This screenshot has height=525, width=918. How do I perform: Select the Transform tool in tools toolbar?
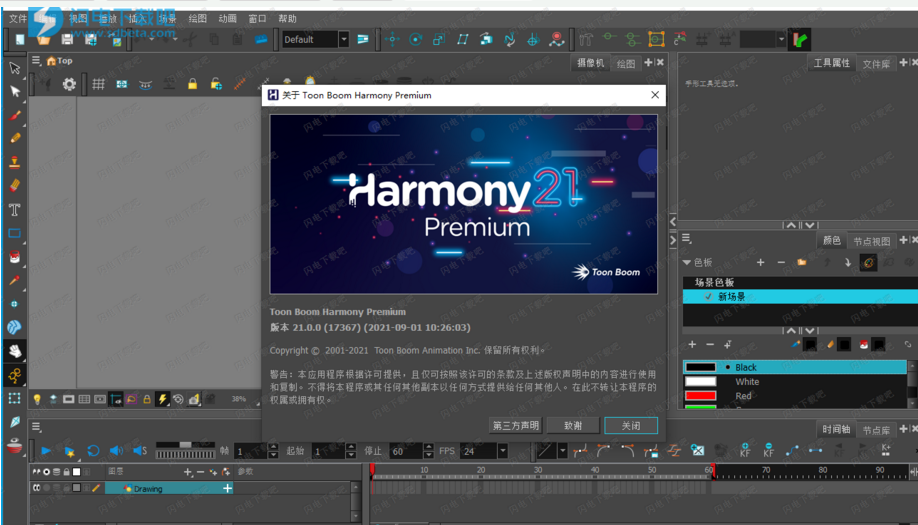tap(15, 68)
